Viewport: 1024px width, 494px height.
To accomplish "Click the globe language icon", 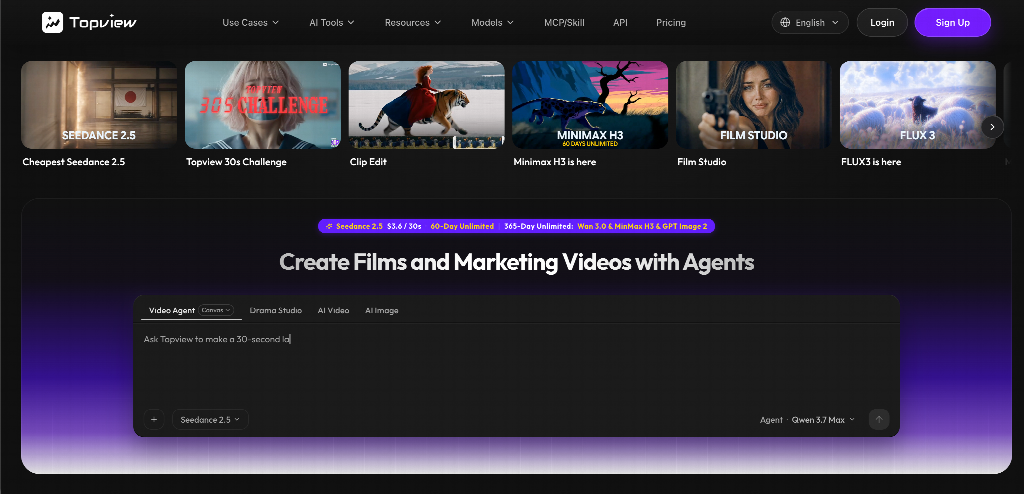I will (785, 22).
